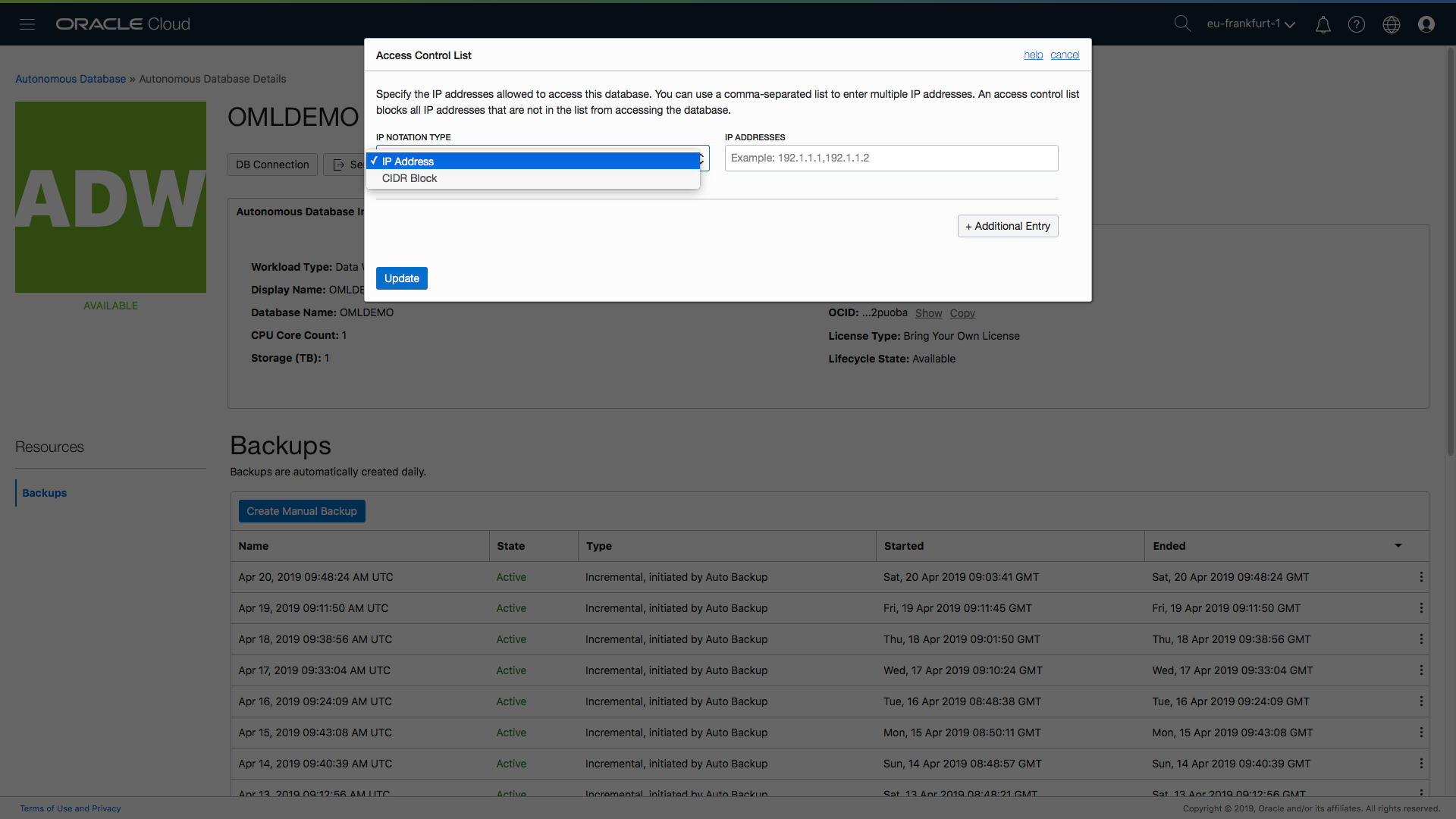Viewport: 1456px width, 819px height.
Task: Click the cancel link in dialog
Action: (1065, 55)
